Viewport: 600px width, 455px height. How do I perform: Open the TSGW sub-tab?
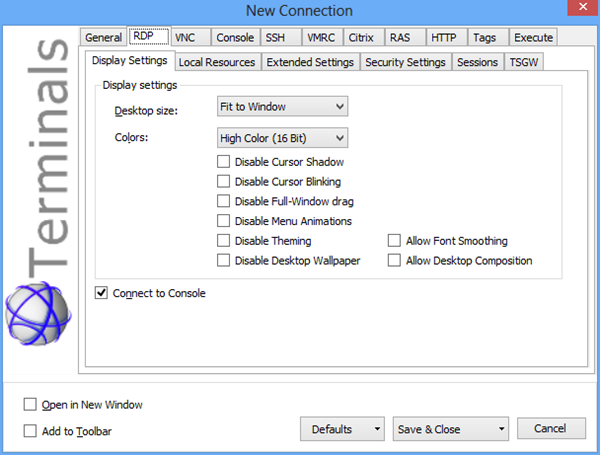(x=524, y=62)
